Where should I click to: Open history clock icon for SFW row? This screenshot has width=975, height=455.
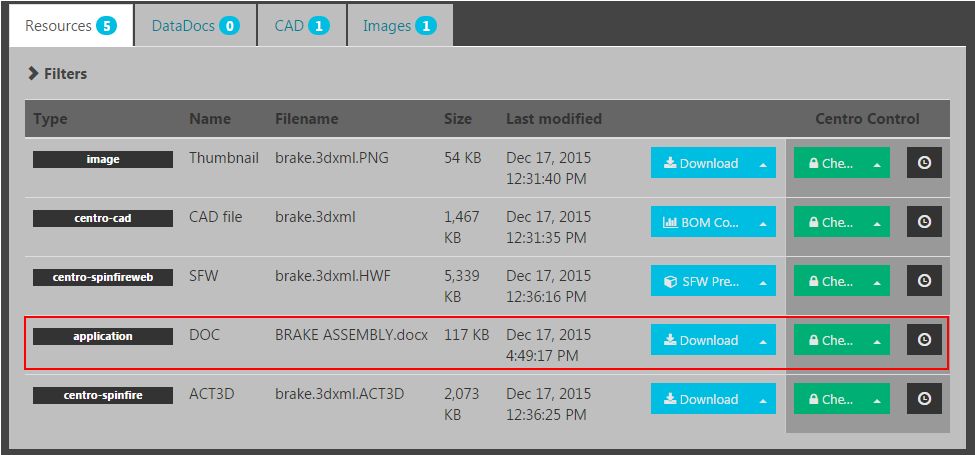tap(924, 281)
